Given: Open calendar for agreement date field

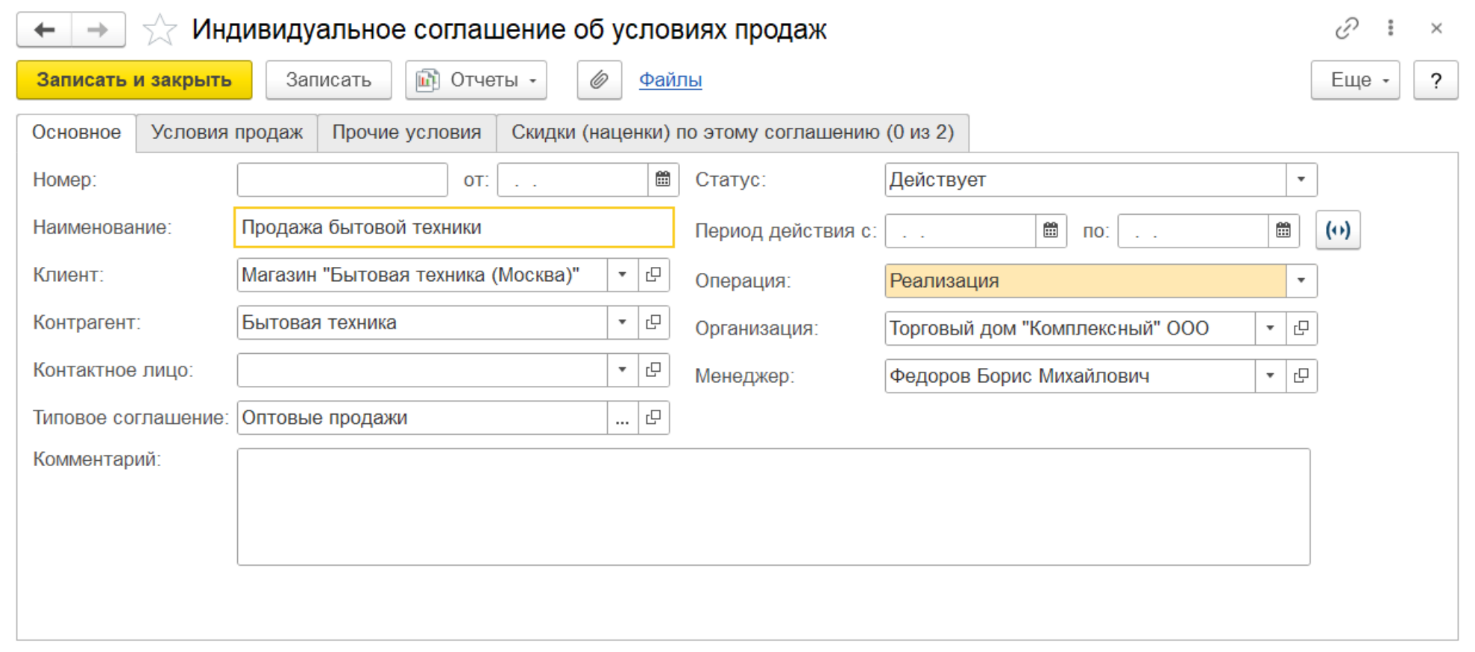Looking at the screenshot, I should point(663,180).
